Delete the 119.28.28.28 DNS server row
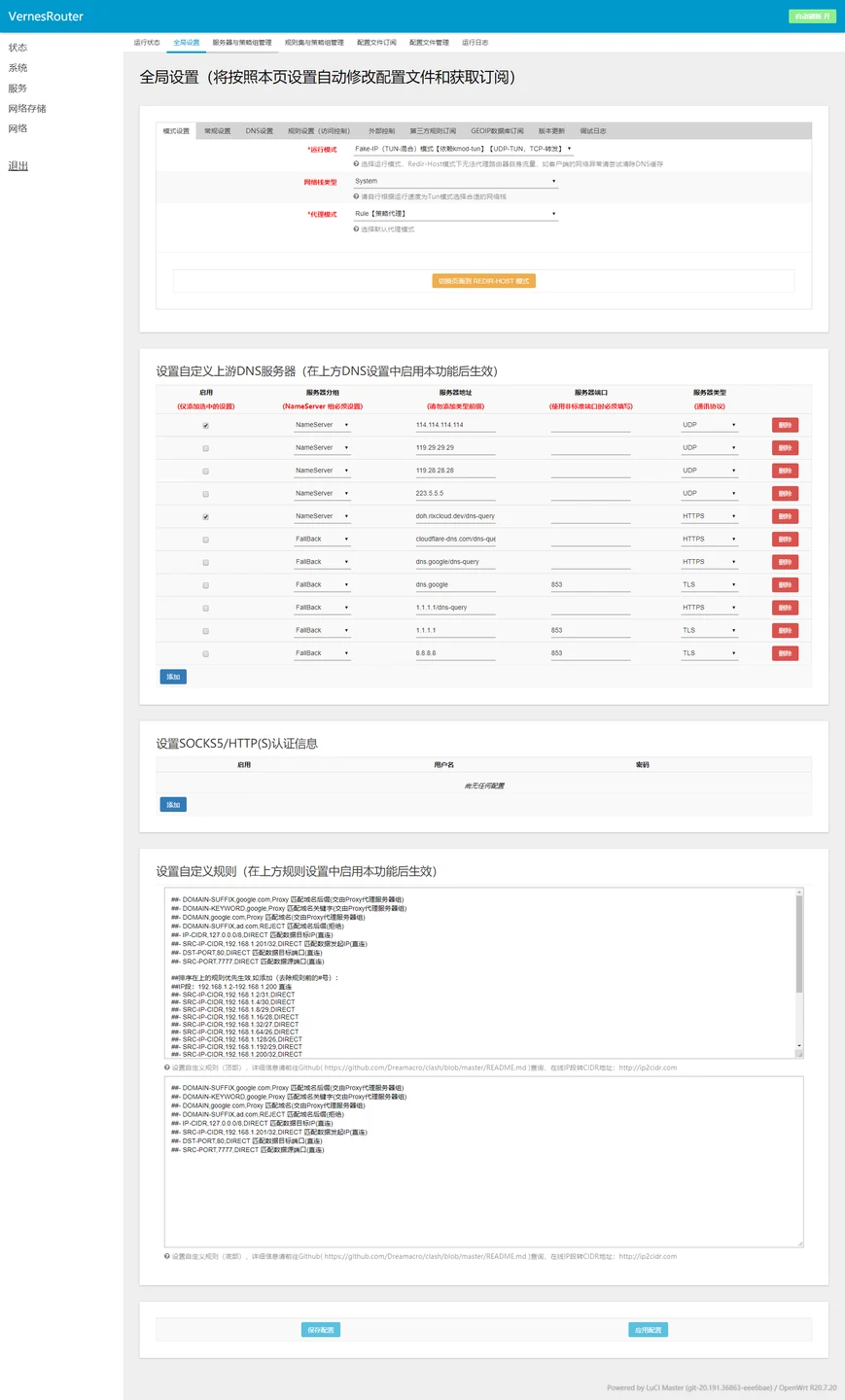The height and width of the screenshot is (1400, 845). pos(785,471)
